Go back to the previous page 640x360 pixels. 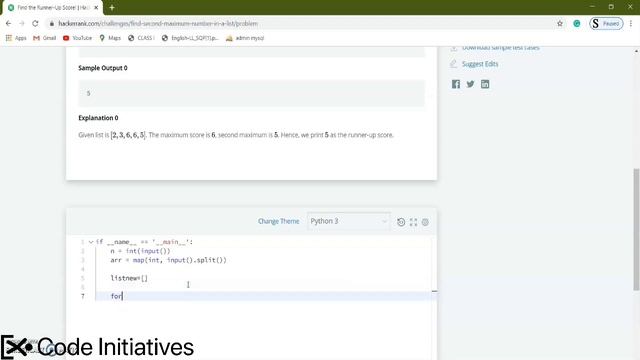coord(9,24)
